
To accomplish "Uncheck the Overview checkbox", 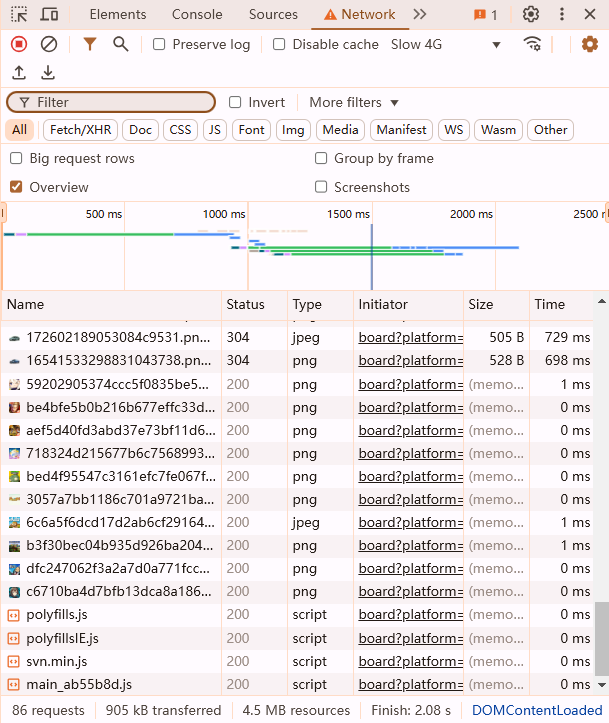I will (x=16, y=187).
